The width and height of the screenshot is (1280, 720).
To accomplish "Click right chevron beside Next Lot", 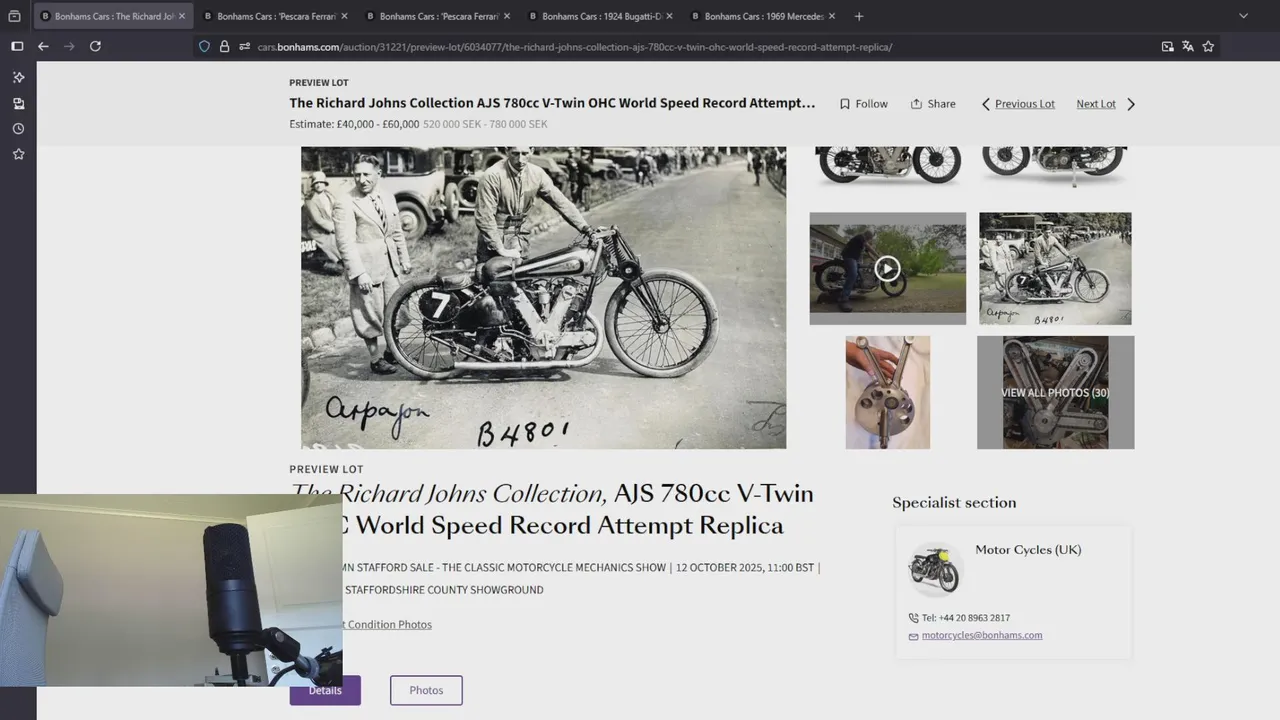I will 1131,104.
